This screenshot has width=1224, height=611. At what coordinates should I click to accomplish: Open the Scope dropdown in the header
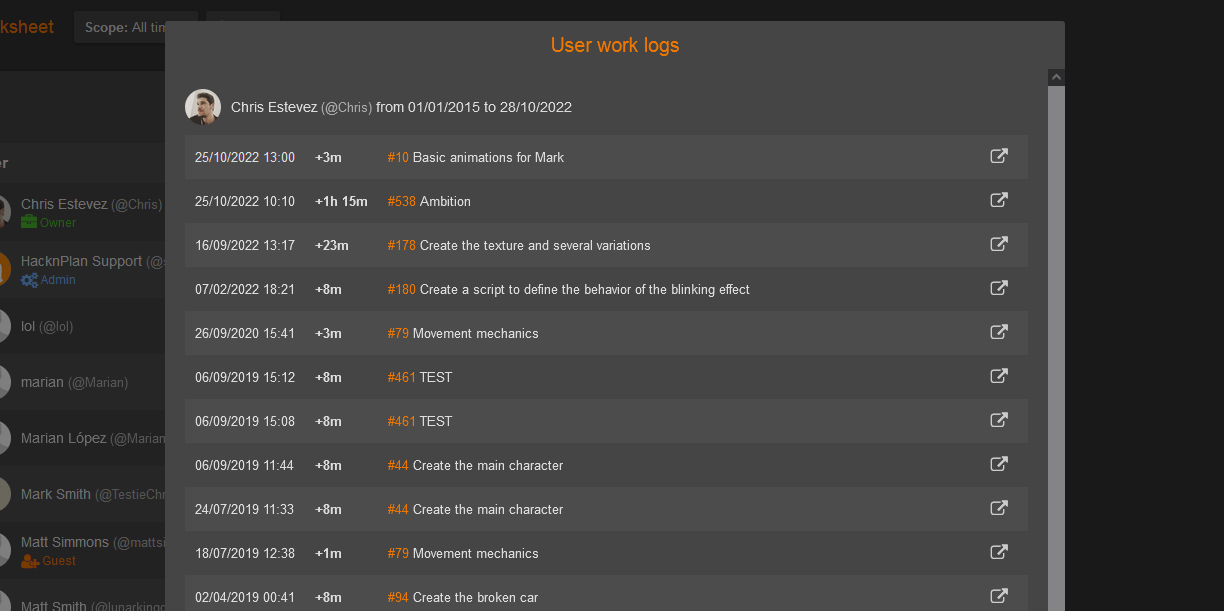120,28
